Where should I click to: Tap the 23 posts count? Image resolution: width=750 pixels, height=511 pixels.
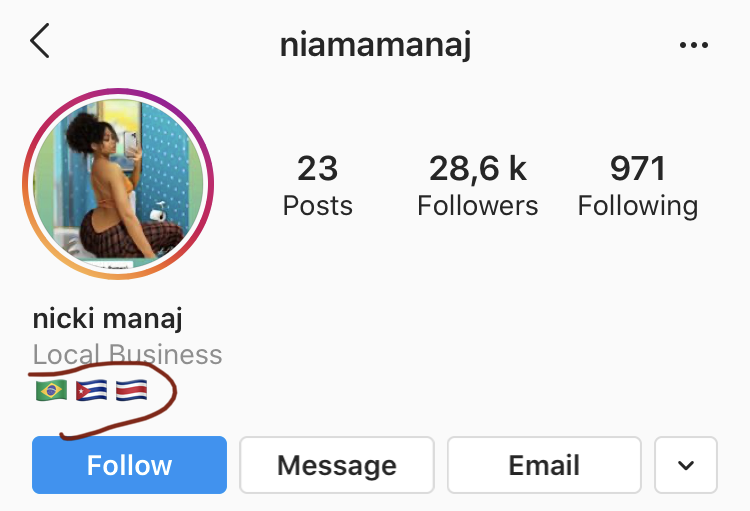click(x=317, y=169)
